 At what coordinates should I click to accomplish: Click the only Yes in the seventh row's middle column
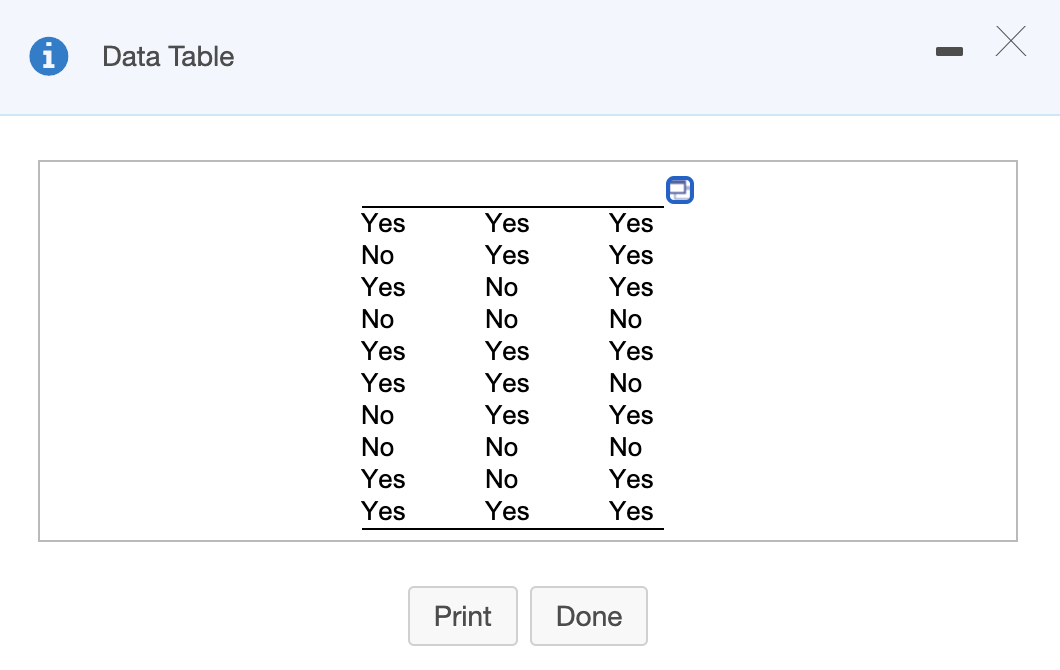508,415
